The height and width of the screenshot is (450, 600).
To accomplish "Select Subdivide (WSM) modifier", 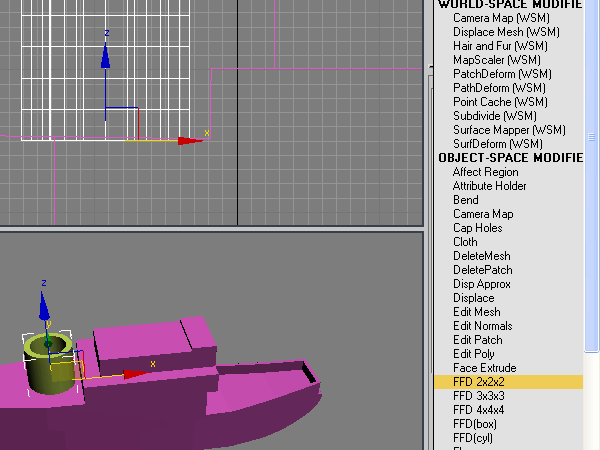I will click(495, 116).
